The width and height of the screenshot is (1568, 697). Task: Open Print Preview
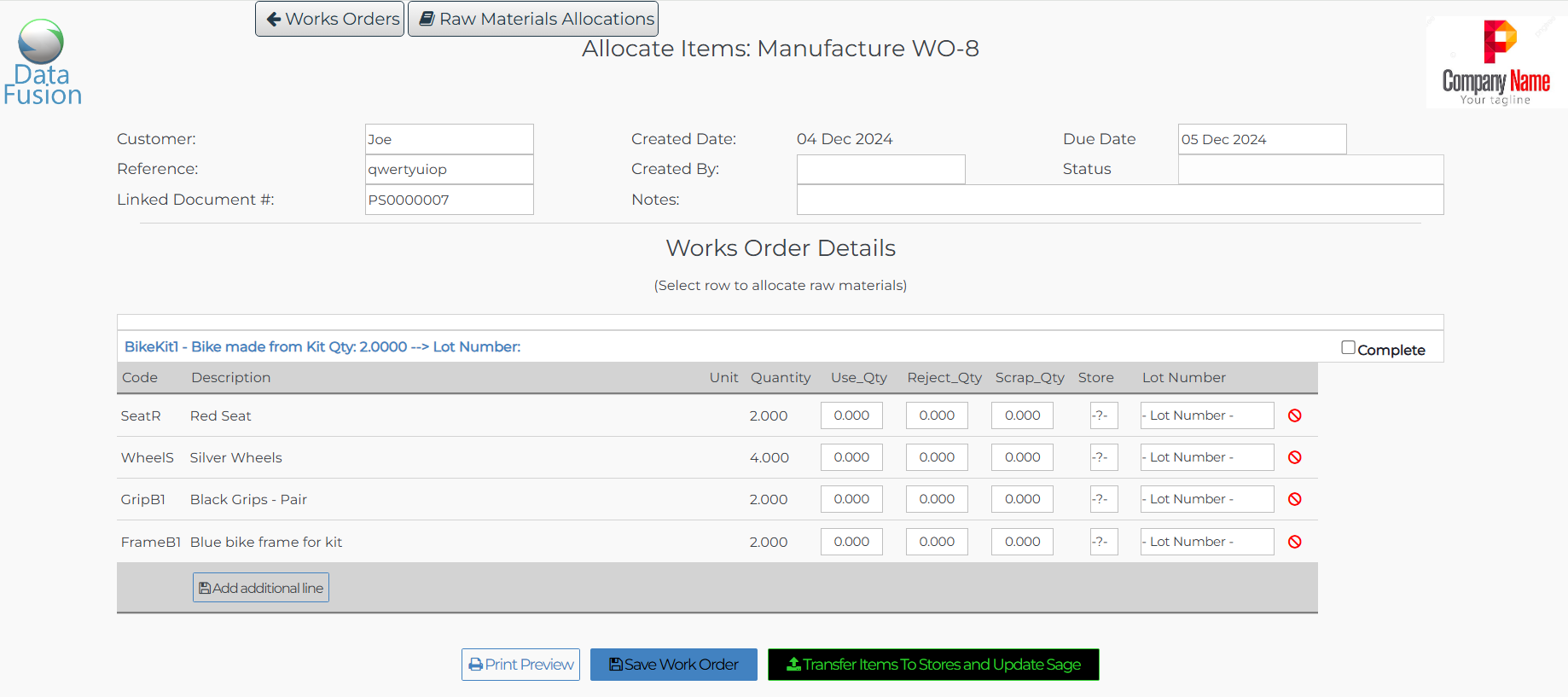520,665
